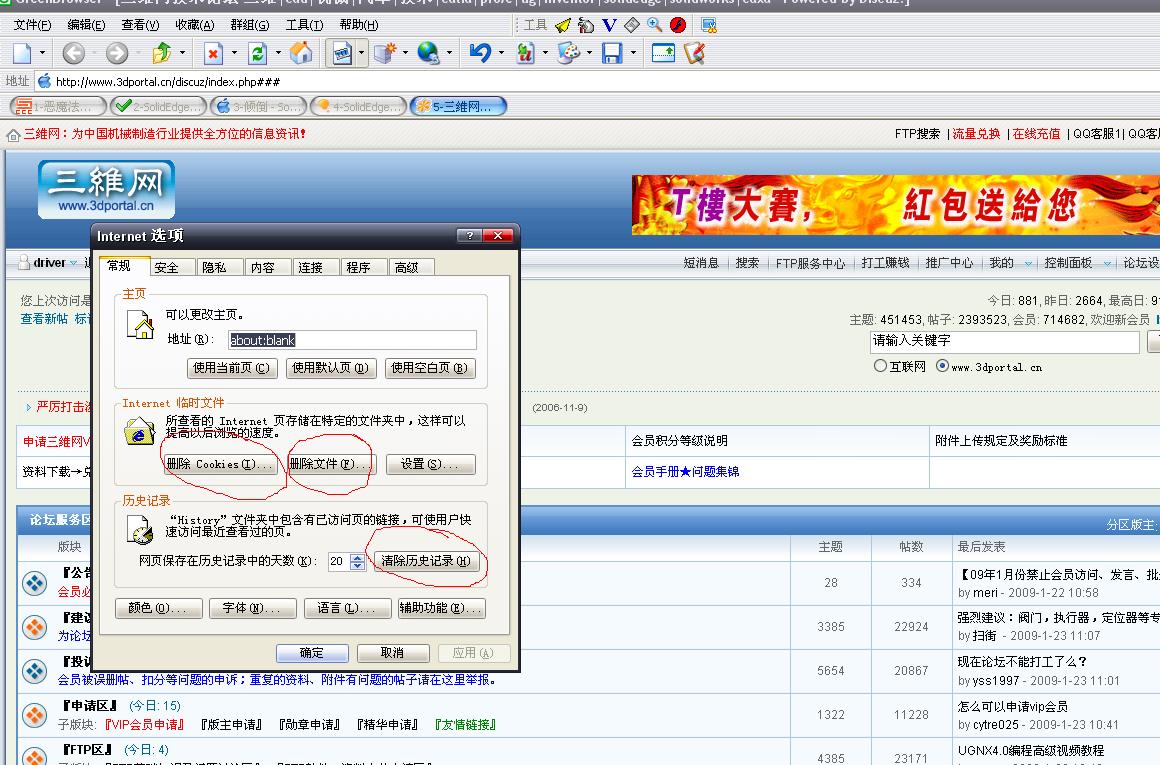The width and height of the screenshot is (1160, 765).
Task: Click the blue V tool icon
Action: click(609, 25)
